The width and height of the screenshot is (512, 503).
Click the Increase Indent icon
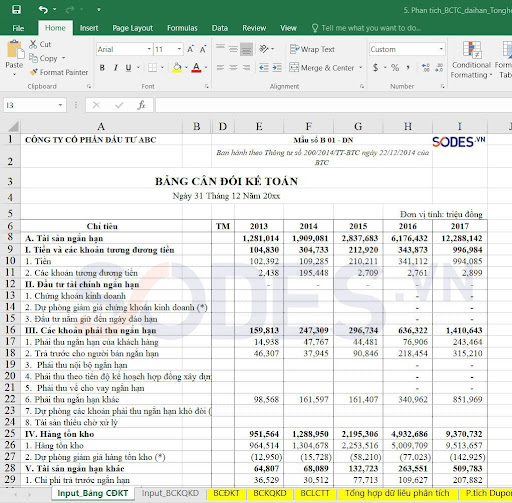coord(277,68)
